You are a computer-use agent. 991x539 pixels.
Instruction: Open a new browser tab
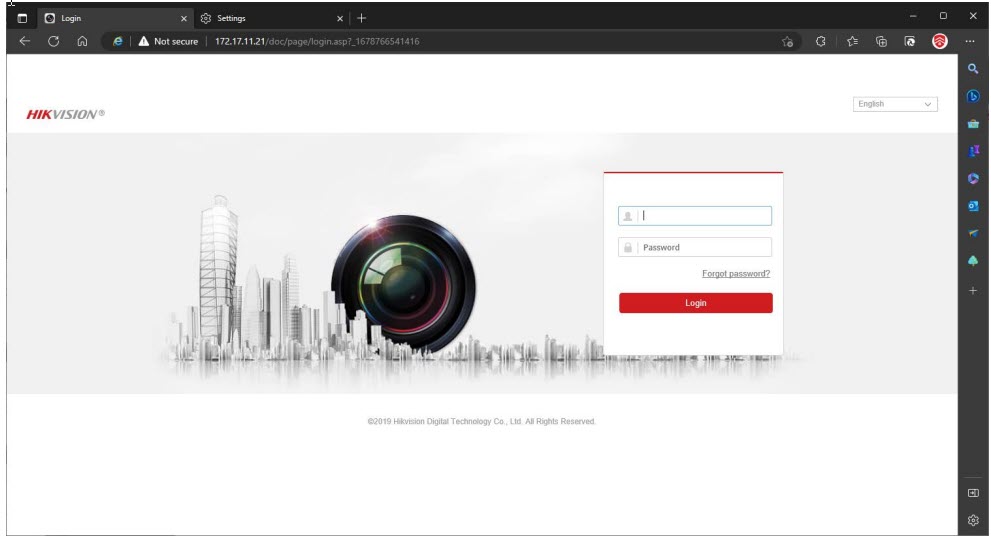[x=362, y=18]
